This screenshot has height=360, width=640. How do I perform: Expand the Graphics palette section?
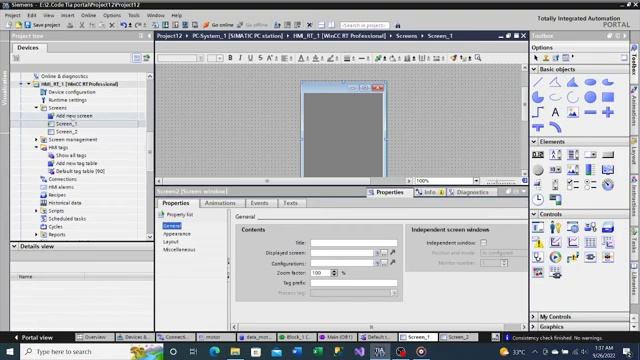pyautogui.click(x=533, y=327)
